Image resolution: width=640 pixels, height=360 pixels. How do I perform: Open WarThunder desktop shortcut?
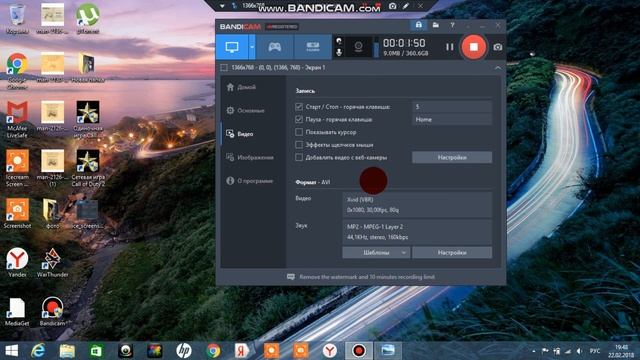[x=52, y=262]
